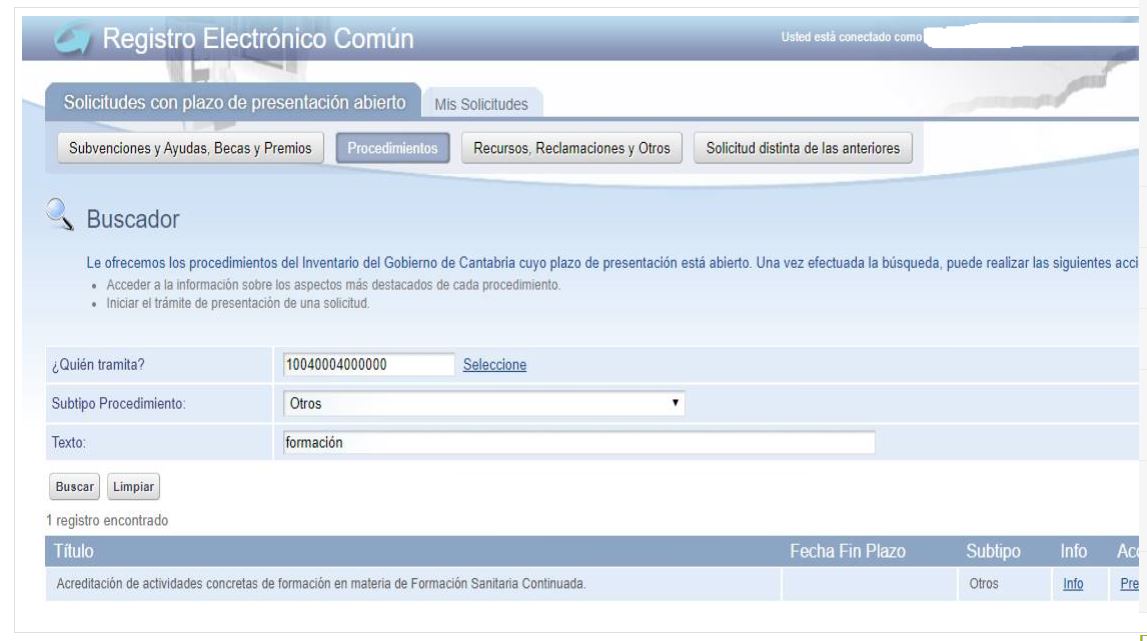Expand the Subtipo Procedimiento dropdown
Screen dimensions: 1147x641
click(x=484, y=404)
